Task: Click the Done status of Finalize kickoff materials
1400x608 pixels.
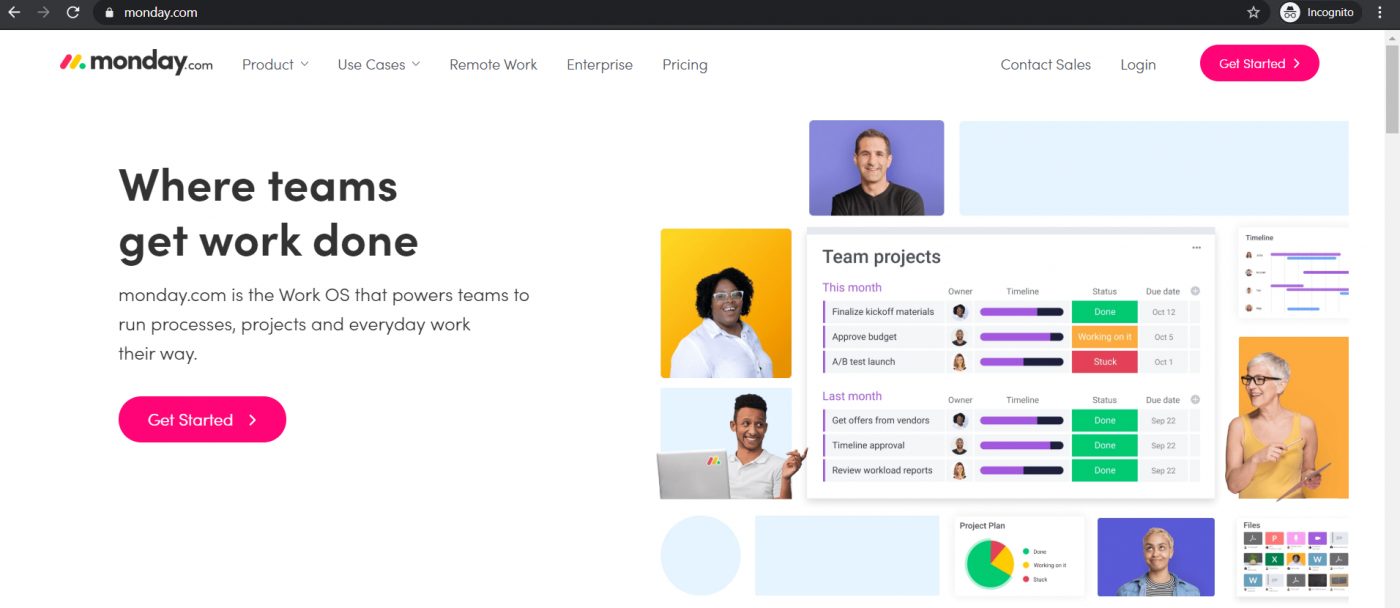Action: 1105,312
